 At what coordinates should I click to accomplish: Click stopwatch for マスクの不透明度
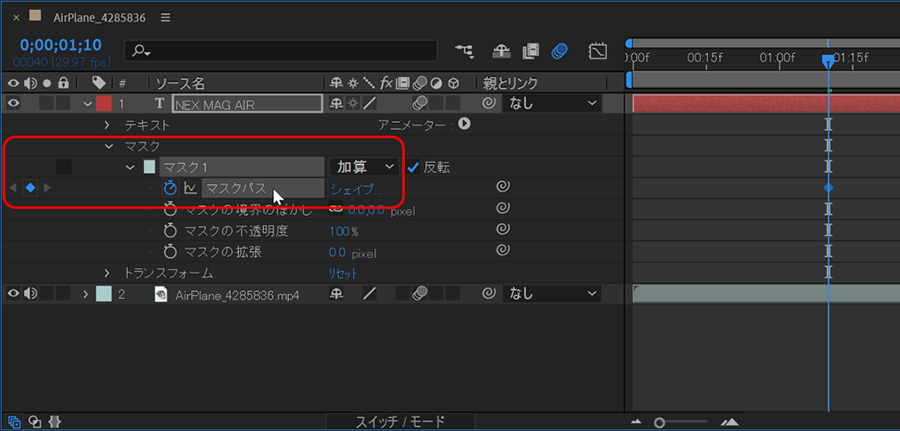[170, 231]
